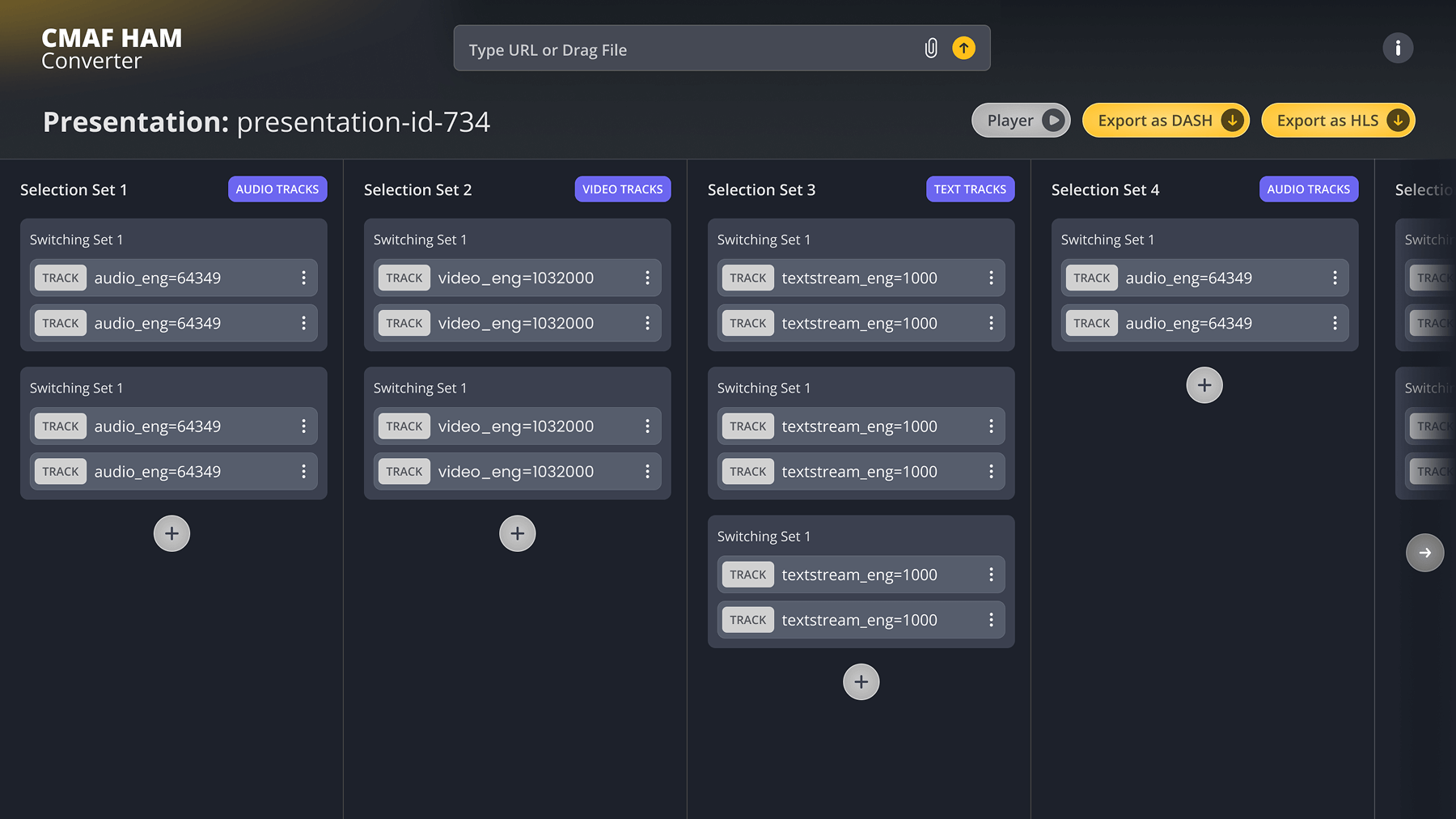Image resolution: width=1456 pixels, height=819 pixels.
Task: Click the yellow upload arrow icon
Action: [x=963, y=49]
